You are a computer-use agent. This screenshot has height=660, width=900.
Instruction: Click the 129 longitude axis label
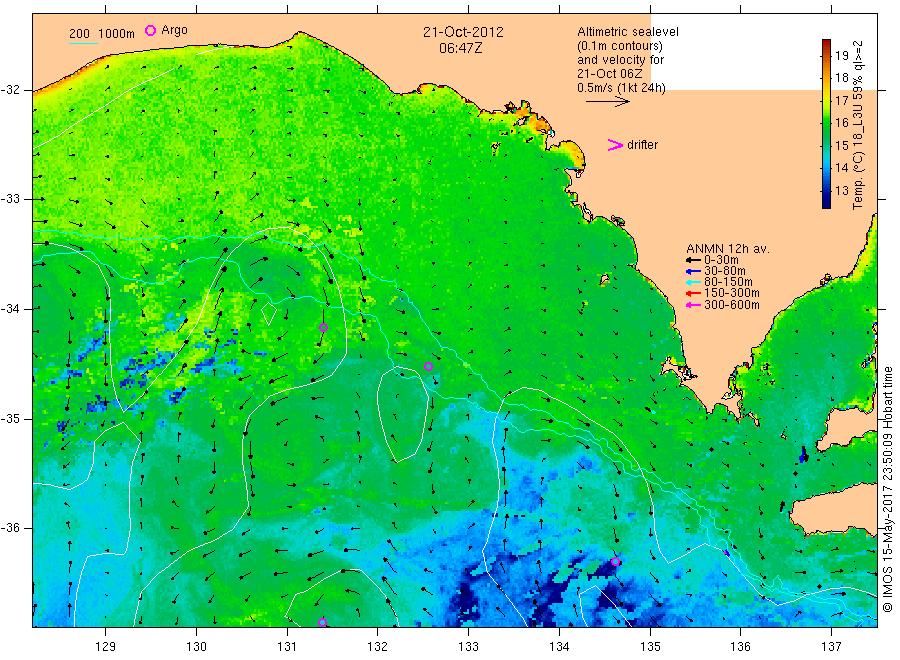pos(106,647)
